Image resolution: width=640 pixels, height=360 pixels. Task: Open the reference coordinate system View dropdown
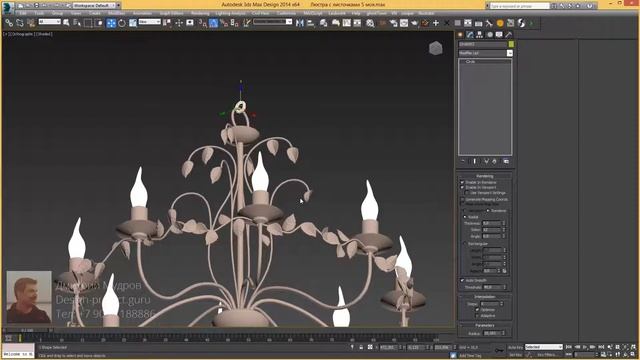point(149,22)
